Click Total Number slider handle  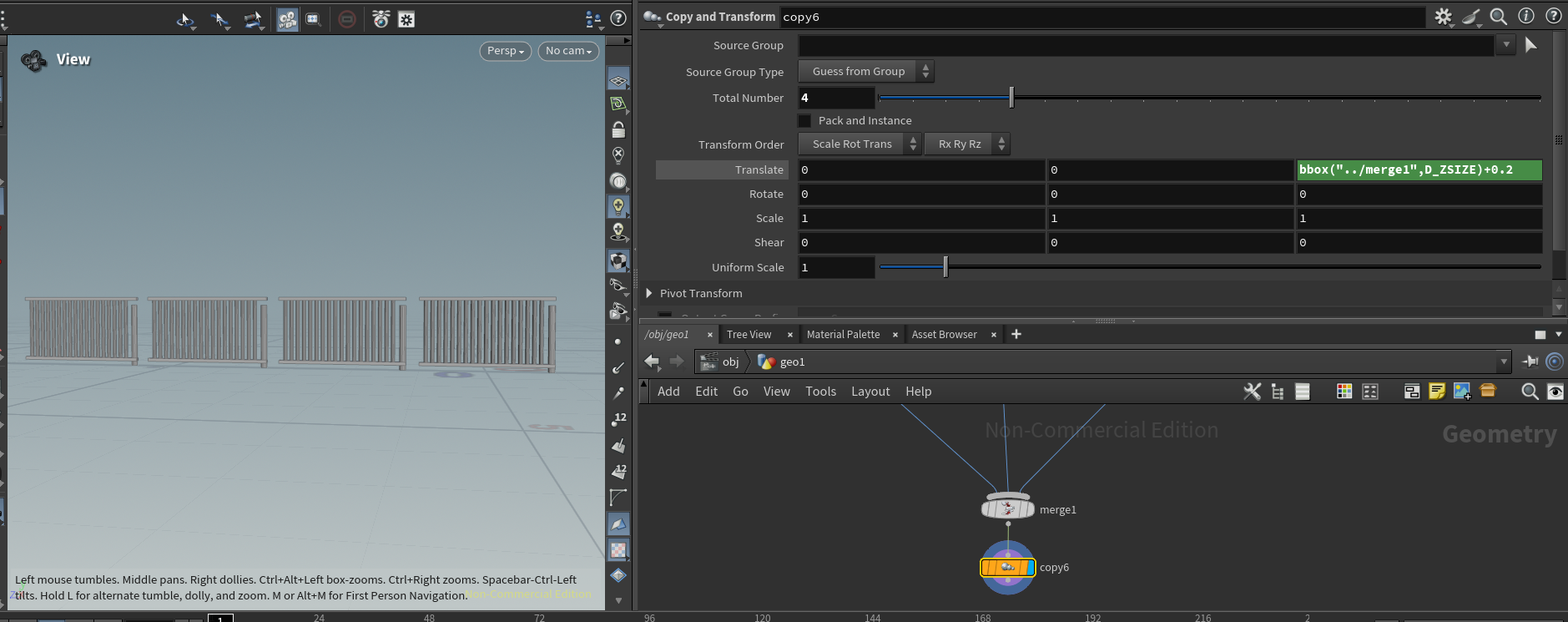[1011, 98]
